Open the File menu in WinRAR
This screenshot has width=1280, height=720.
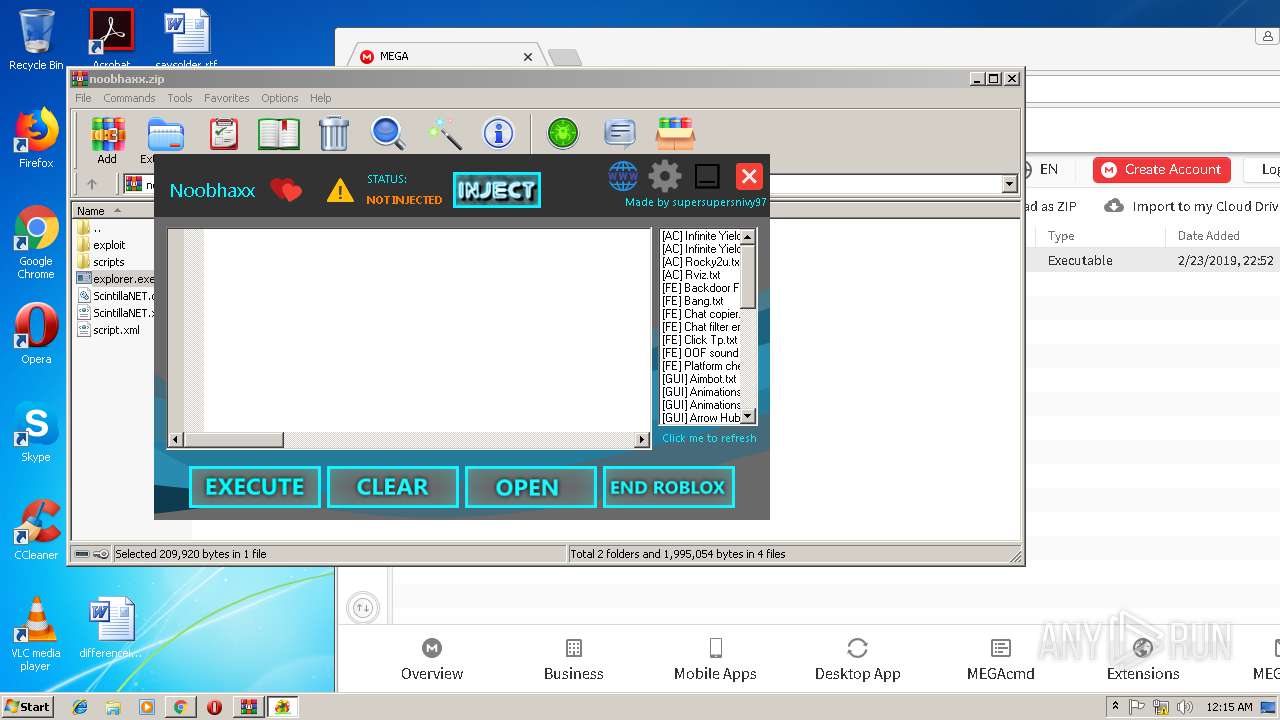[83, 98]
